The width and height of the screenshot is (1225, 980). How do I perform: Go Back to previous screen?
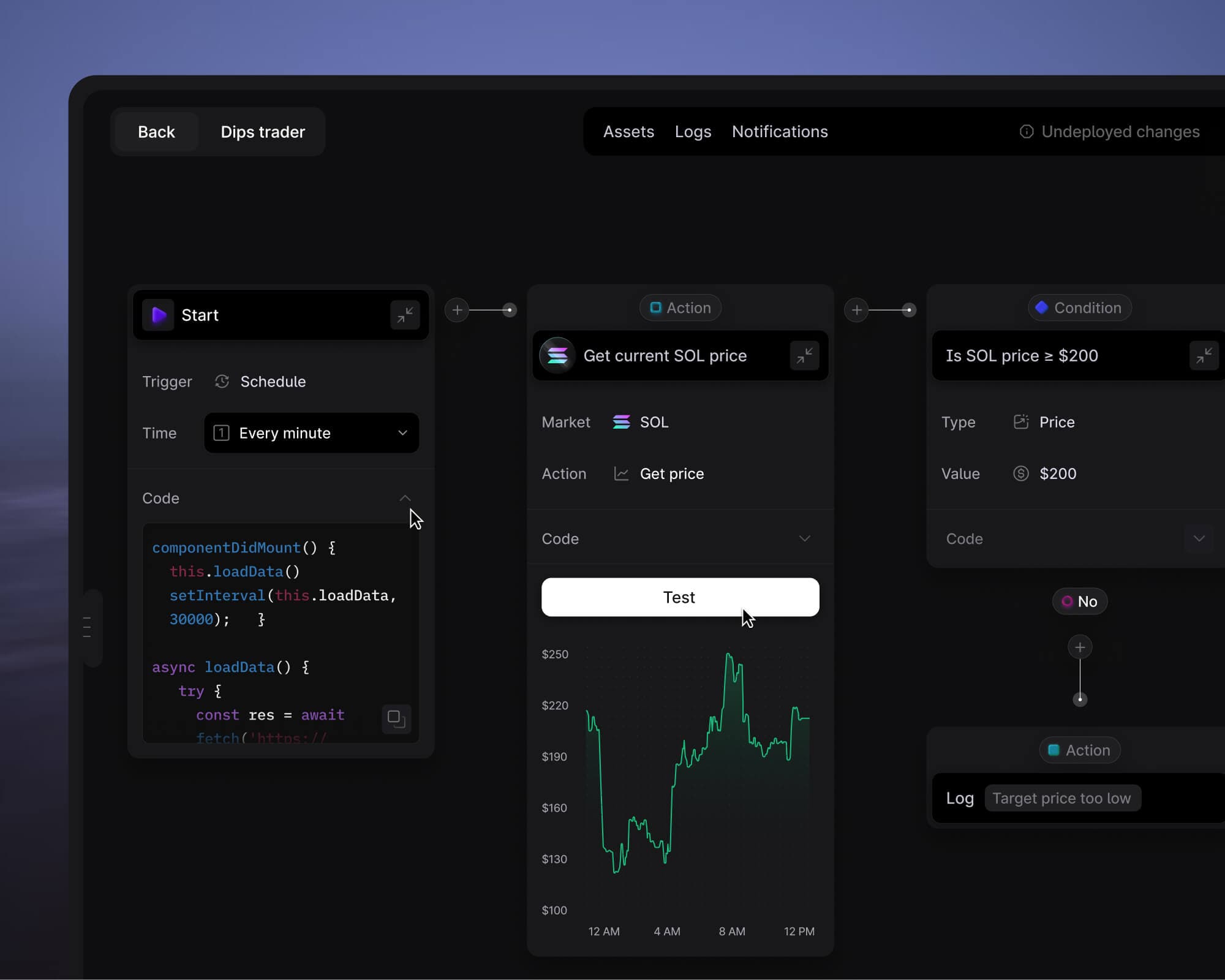[x=156, y=132]
